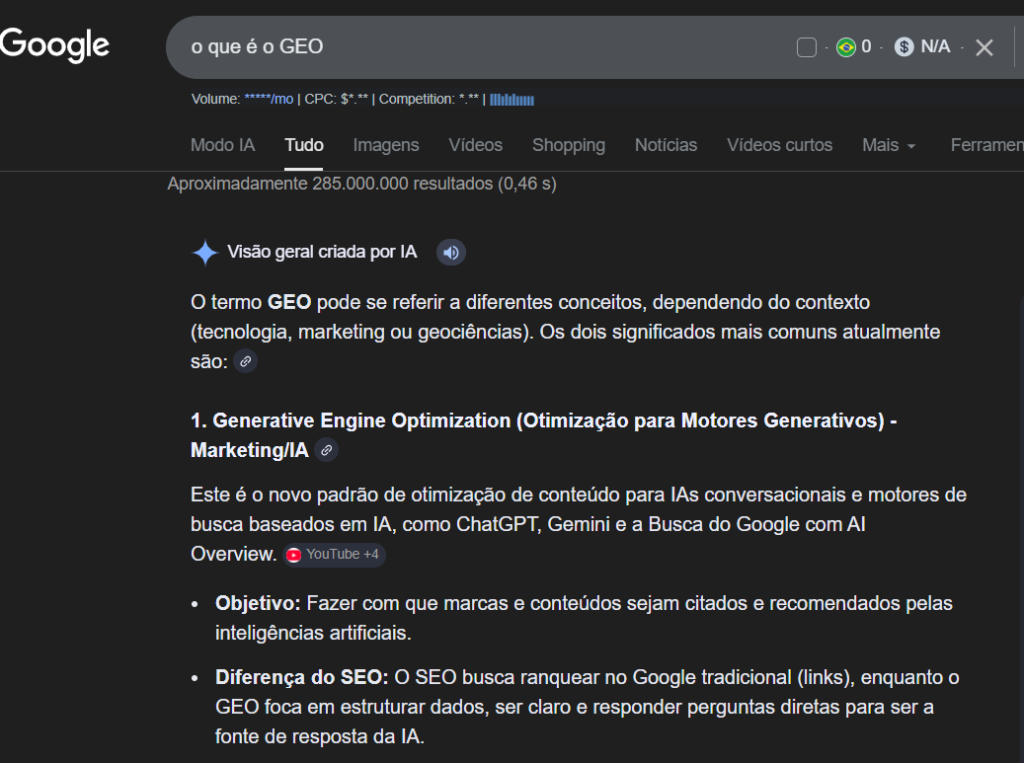
Task: Switch to Vídeos curtos tab
Action: pyautogui.click(x=779, y=145)
